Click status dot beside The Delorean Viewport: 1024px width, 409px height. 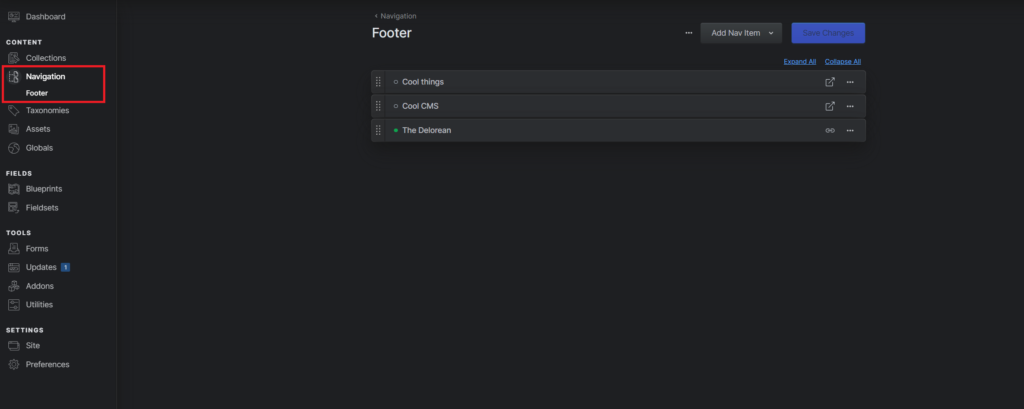(396, 130)
